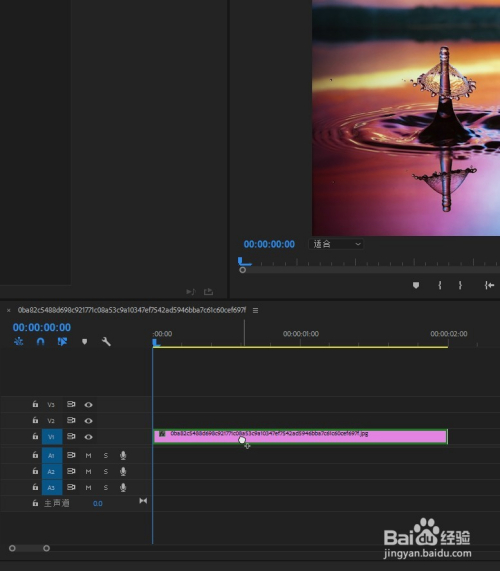This screenshot has height=571, width=500.
Task: Toggle sync lock on V1 track
Action: [71, 436]
